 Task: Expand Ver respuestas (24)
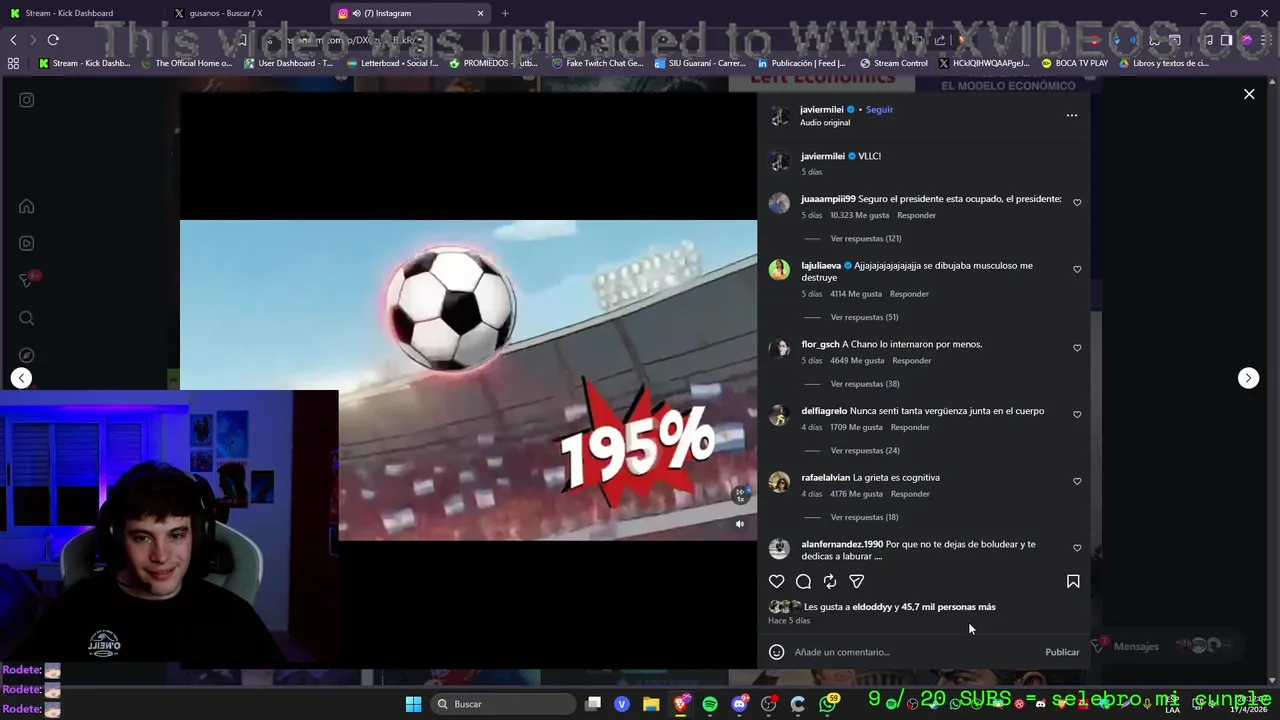(x=865, y=451)
